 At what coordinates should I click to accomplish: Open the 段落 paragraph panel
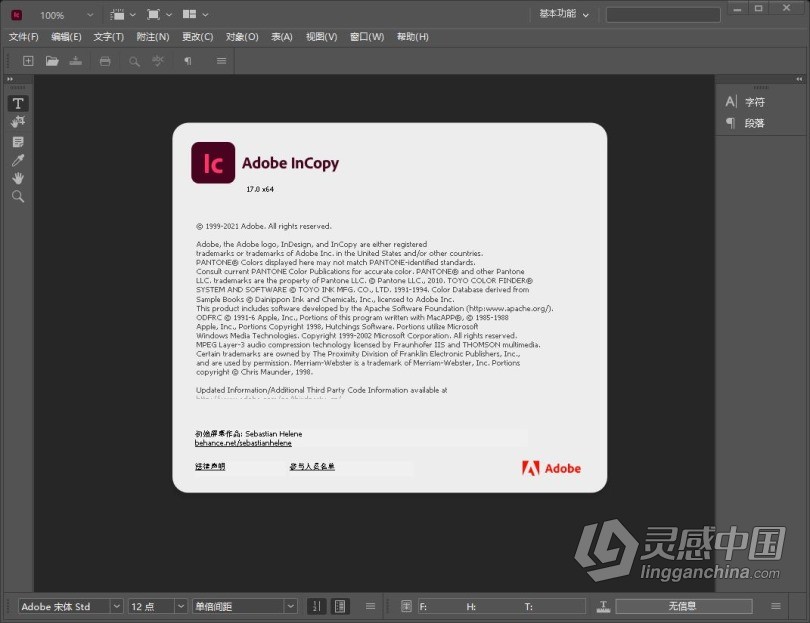point(745,123)
